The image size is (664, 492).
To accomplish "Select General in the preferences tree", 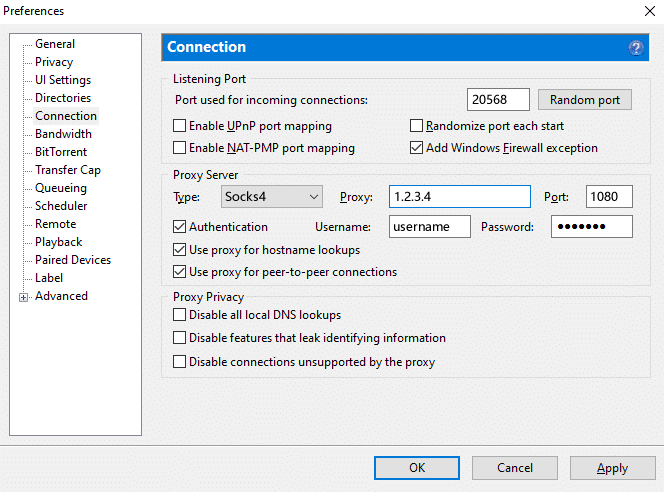I will [55, 44].
